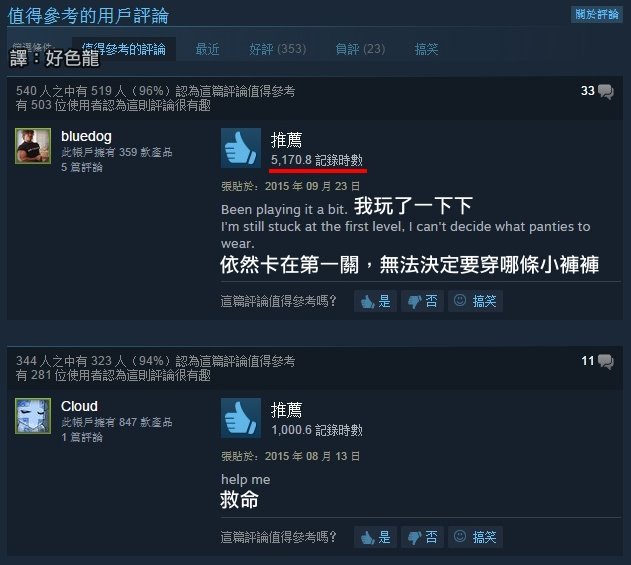
Task: Switch to the 負評 (23) tab
Action: [x=360, y=49]
